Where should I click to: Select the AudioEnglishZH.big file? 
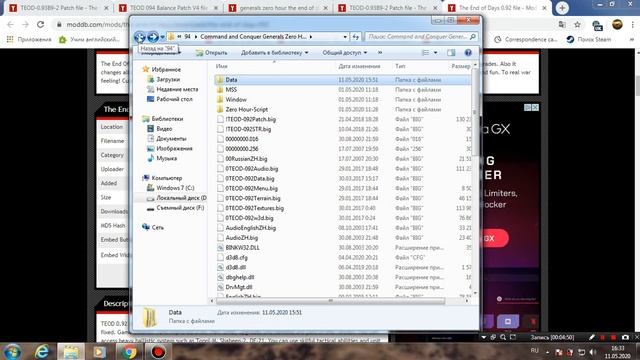coord(251,228)
